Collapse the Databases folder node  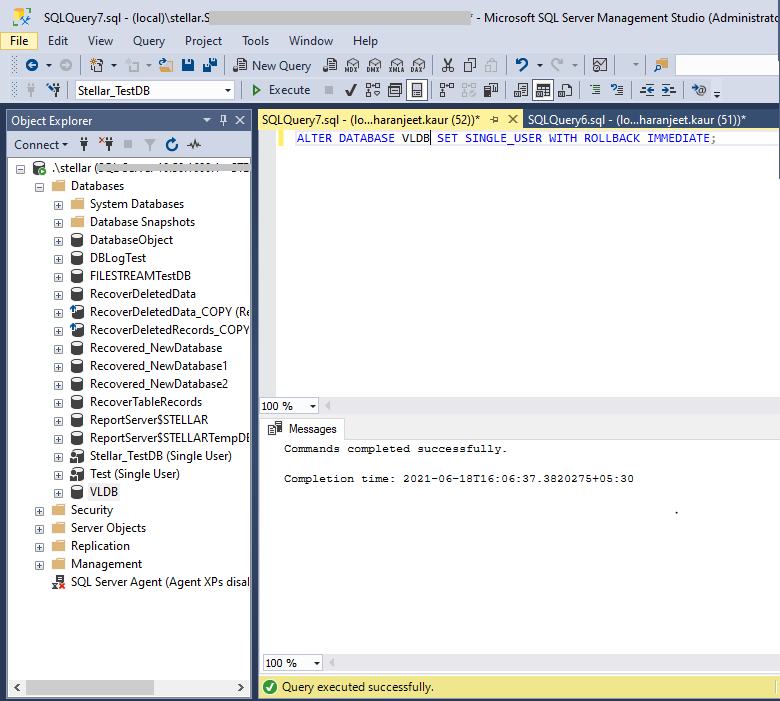coord(39,187)
